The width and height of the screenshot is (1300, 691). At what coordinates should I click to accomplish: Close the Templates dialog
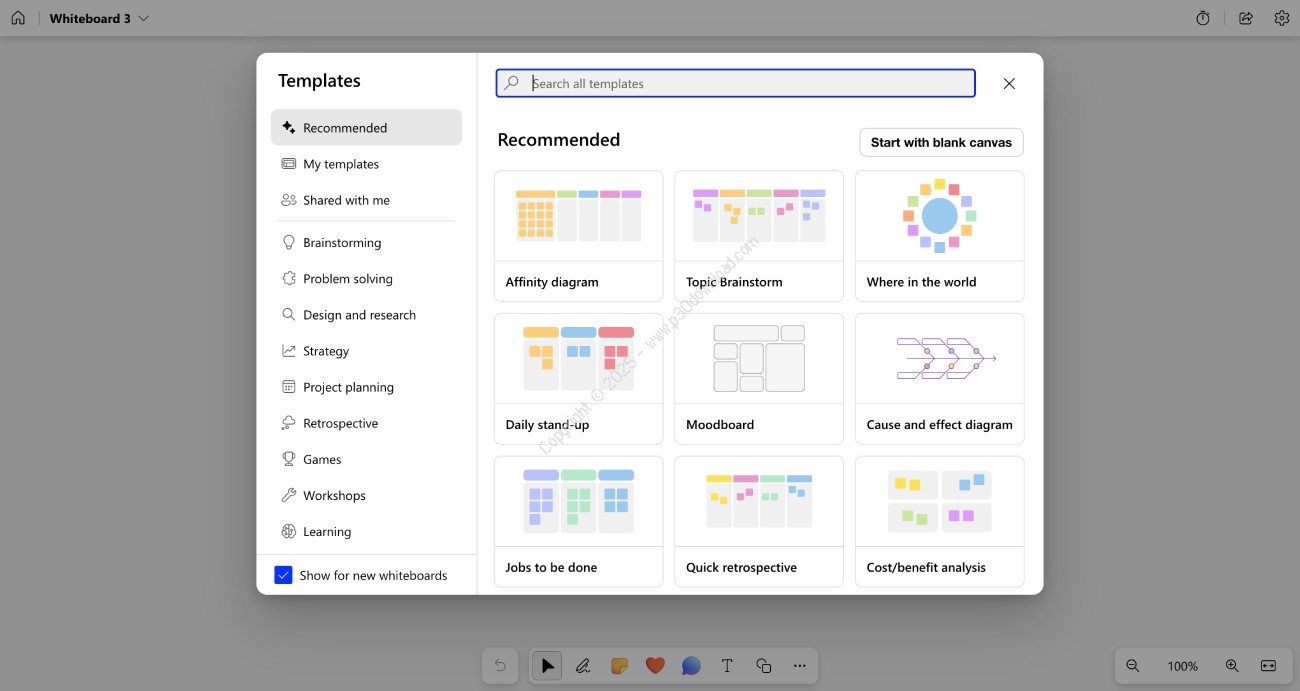pyautogui.click(x=1009, y=84)
